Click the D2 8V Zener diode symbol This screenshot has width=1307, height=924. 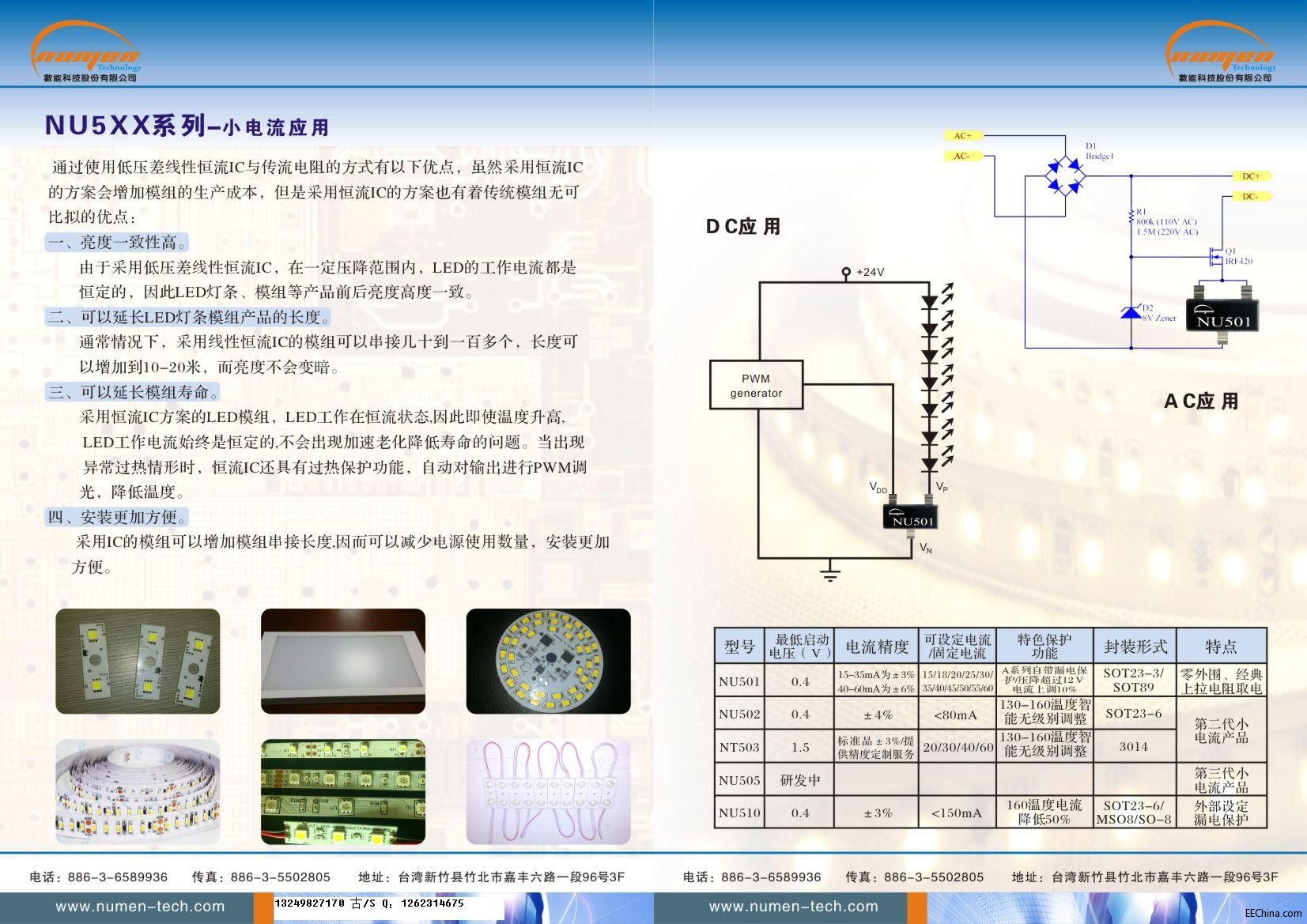pos(1131,312)
